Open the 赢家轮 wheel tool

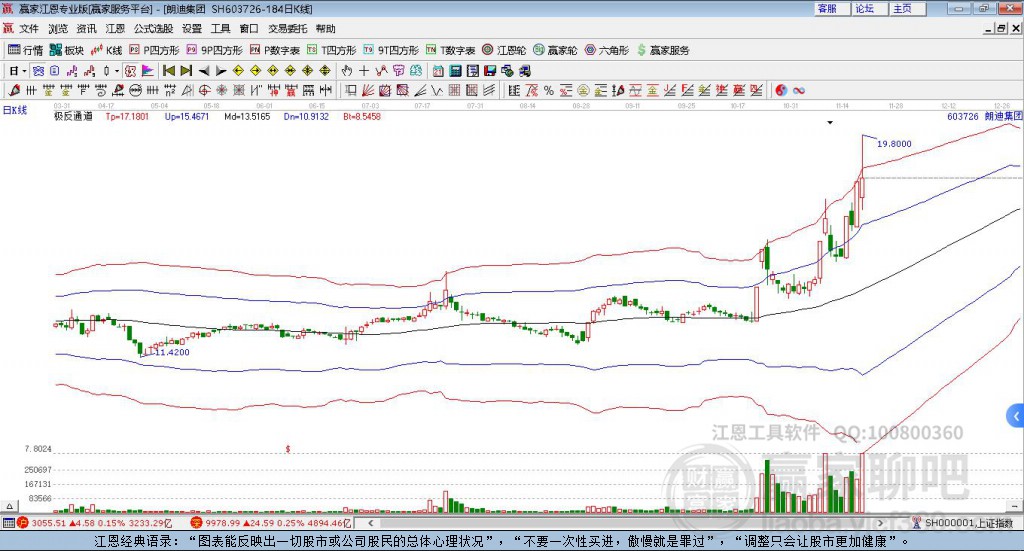tap(555, 50)
